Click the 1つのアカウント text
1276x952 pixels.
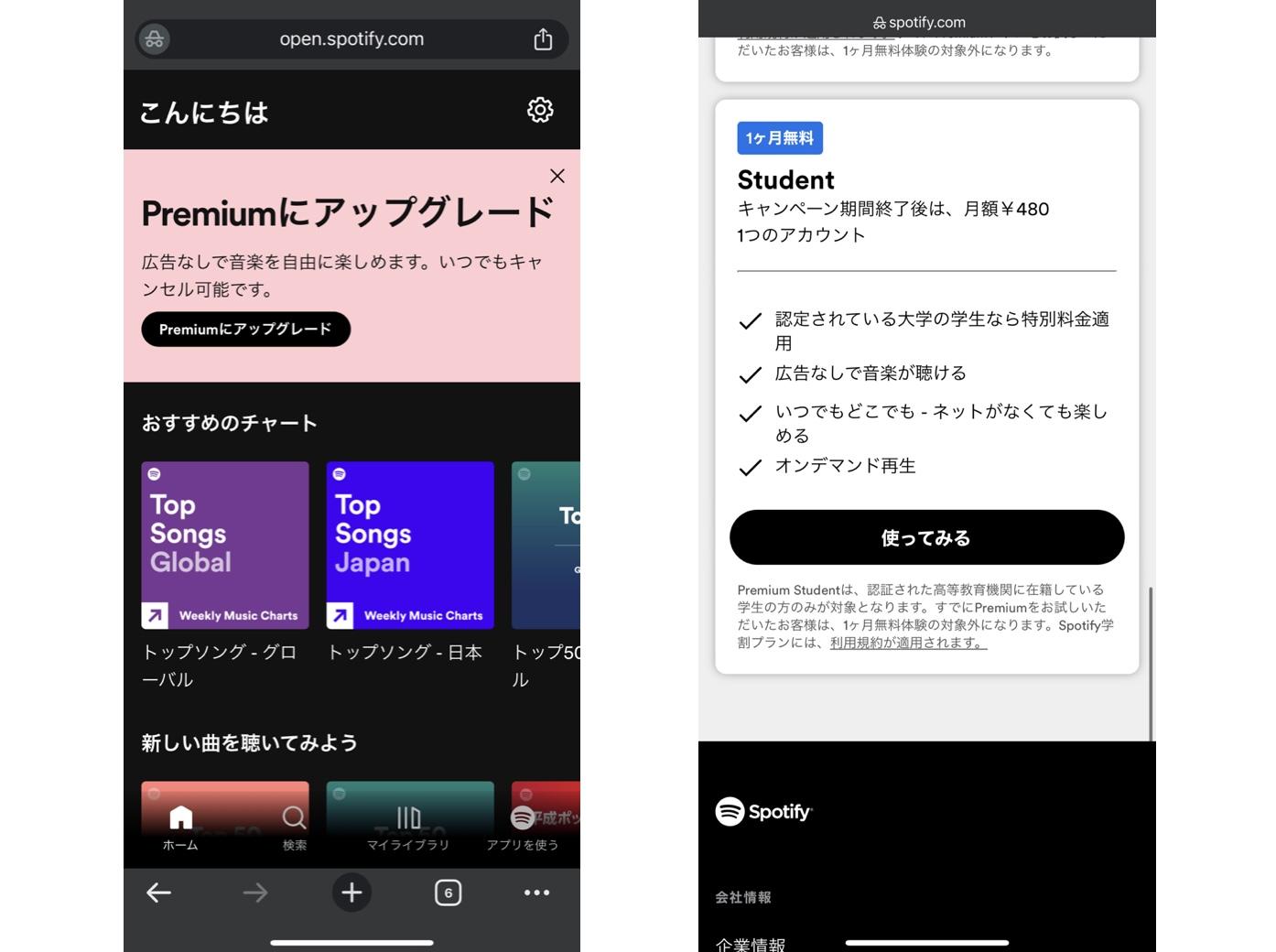pyautogui.click(x=801, y=235)
